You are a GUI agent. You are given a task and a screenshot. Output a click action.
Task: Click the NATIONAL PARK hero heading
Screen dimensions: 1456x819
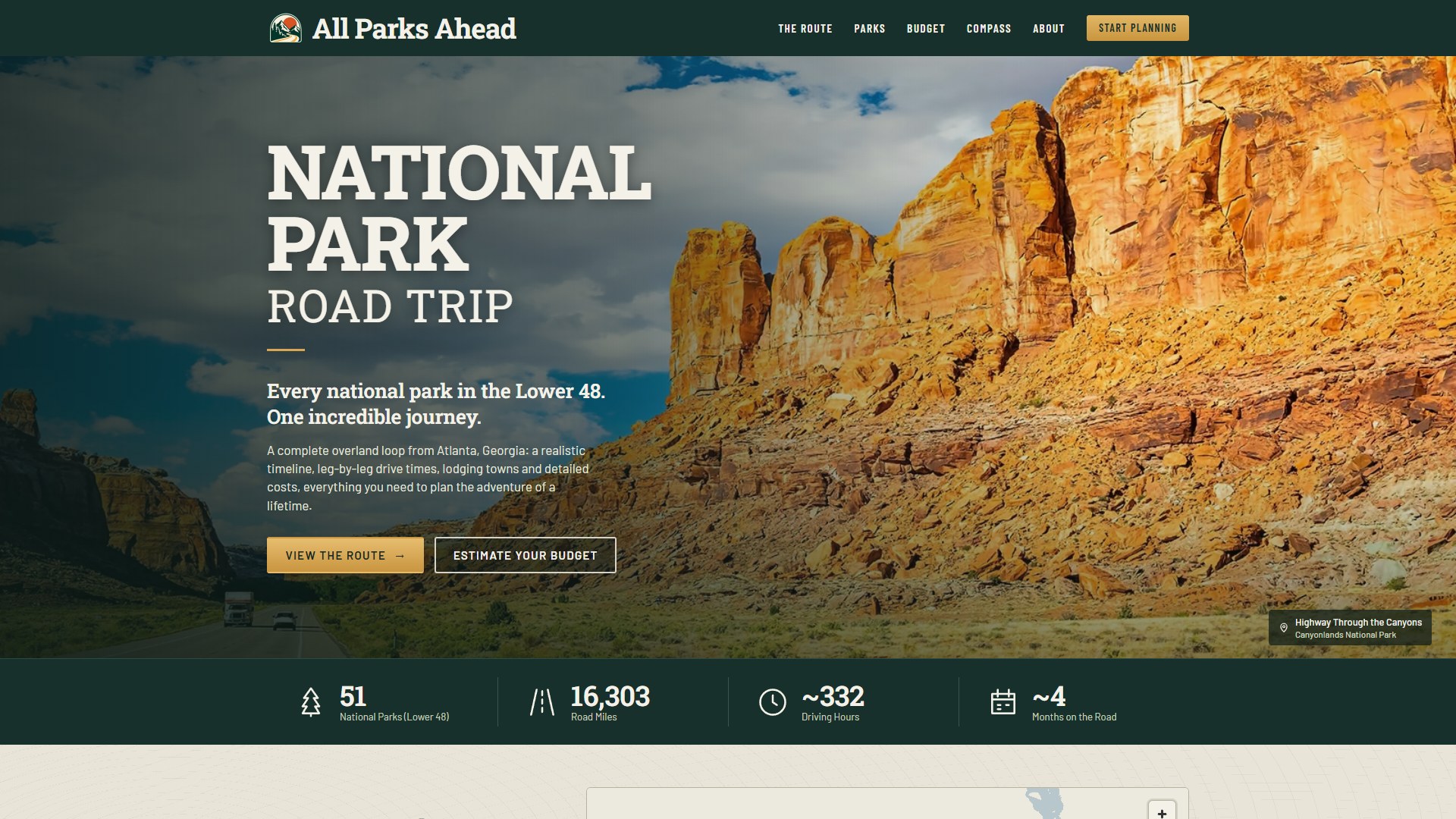459,208
